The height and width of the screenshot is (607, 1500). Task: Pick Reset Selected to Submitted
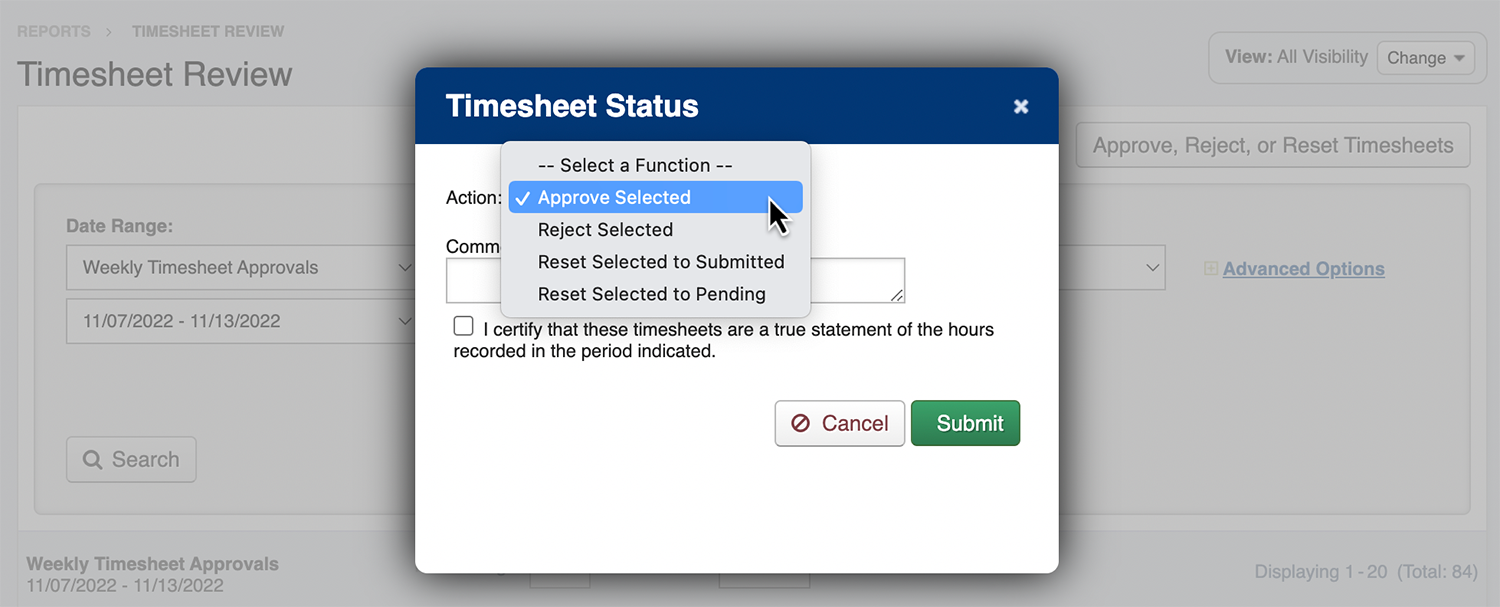coord(660,262)
